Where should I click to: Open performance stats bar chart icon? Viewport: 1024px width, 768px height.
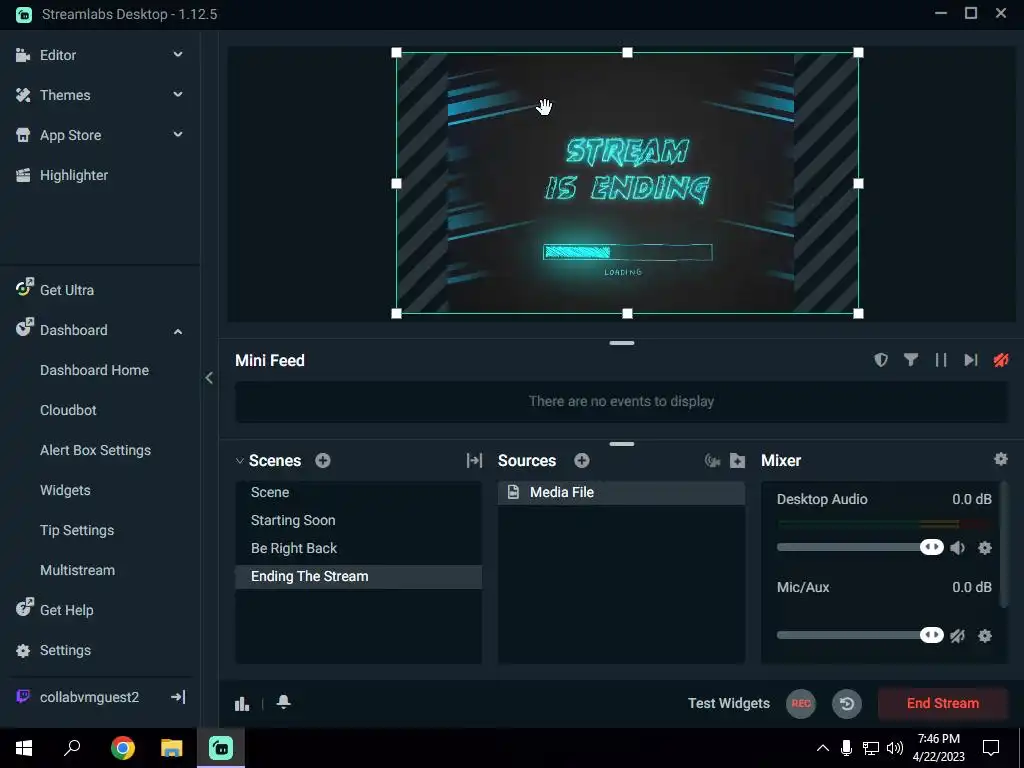click(242, 703)
